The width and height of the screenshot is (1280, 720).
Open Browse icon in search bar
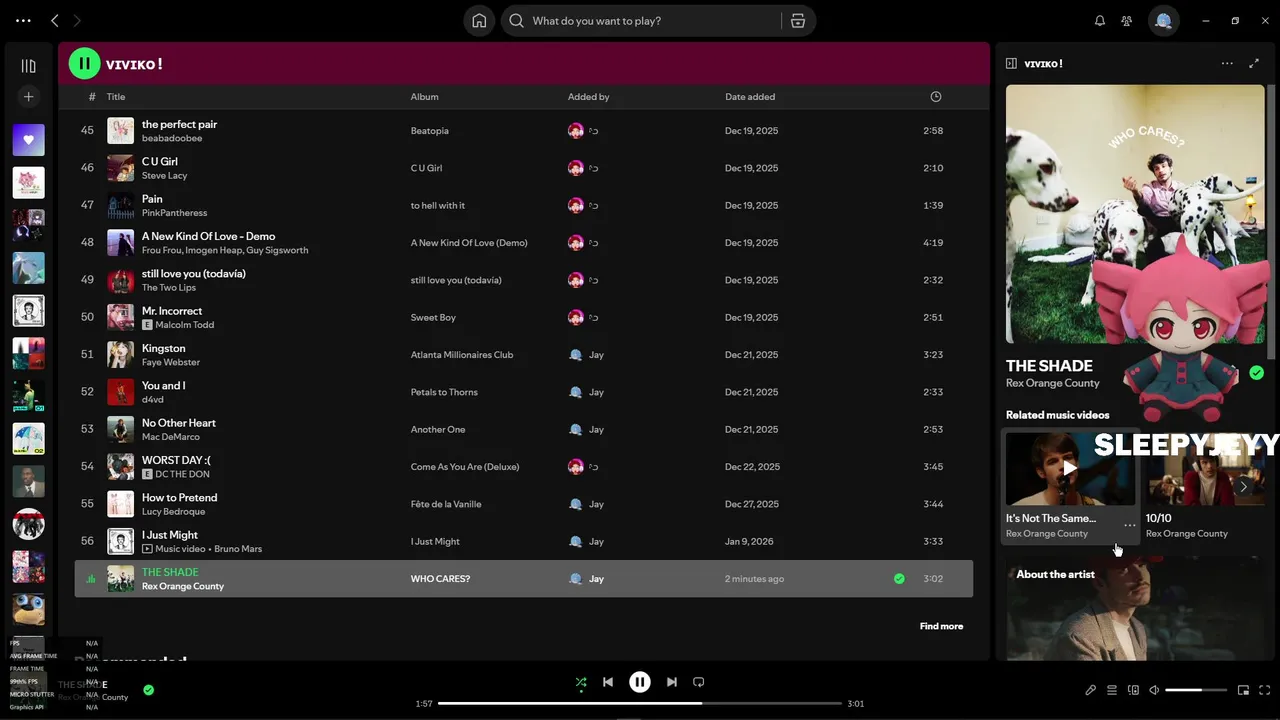[797, 21]
